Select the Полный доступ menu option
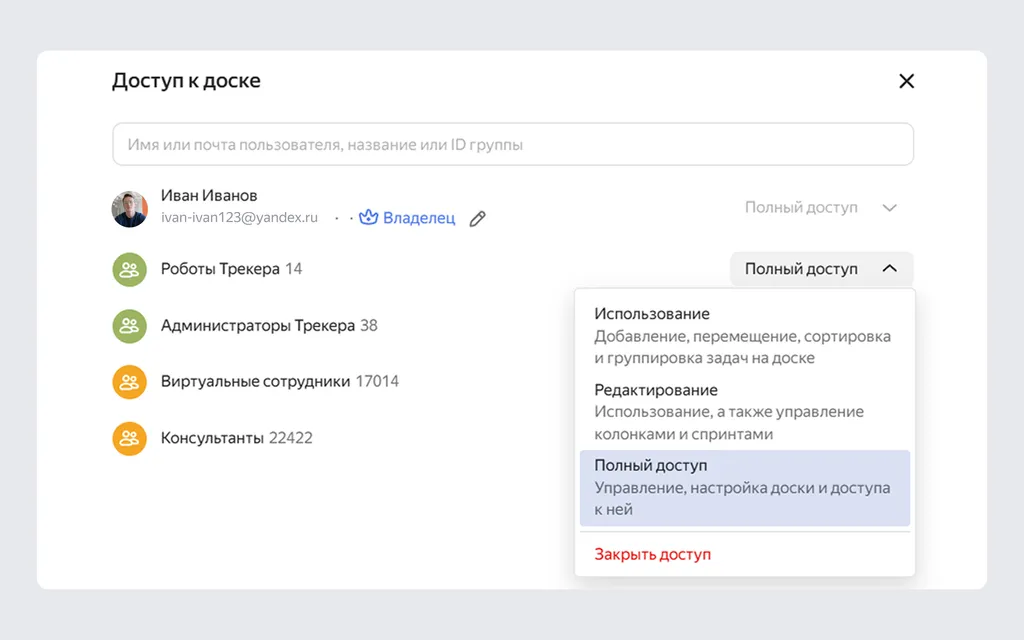Screen dimensions: 1024x640 744,488
